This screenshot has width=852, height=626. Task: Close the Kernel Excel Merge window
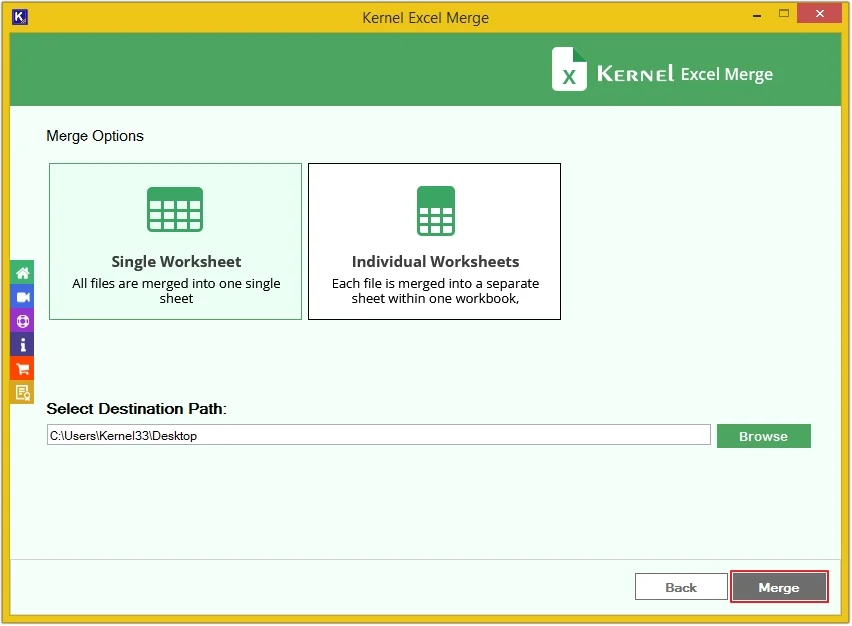[819, 14]
